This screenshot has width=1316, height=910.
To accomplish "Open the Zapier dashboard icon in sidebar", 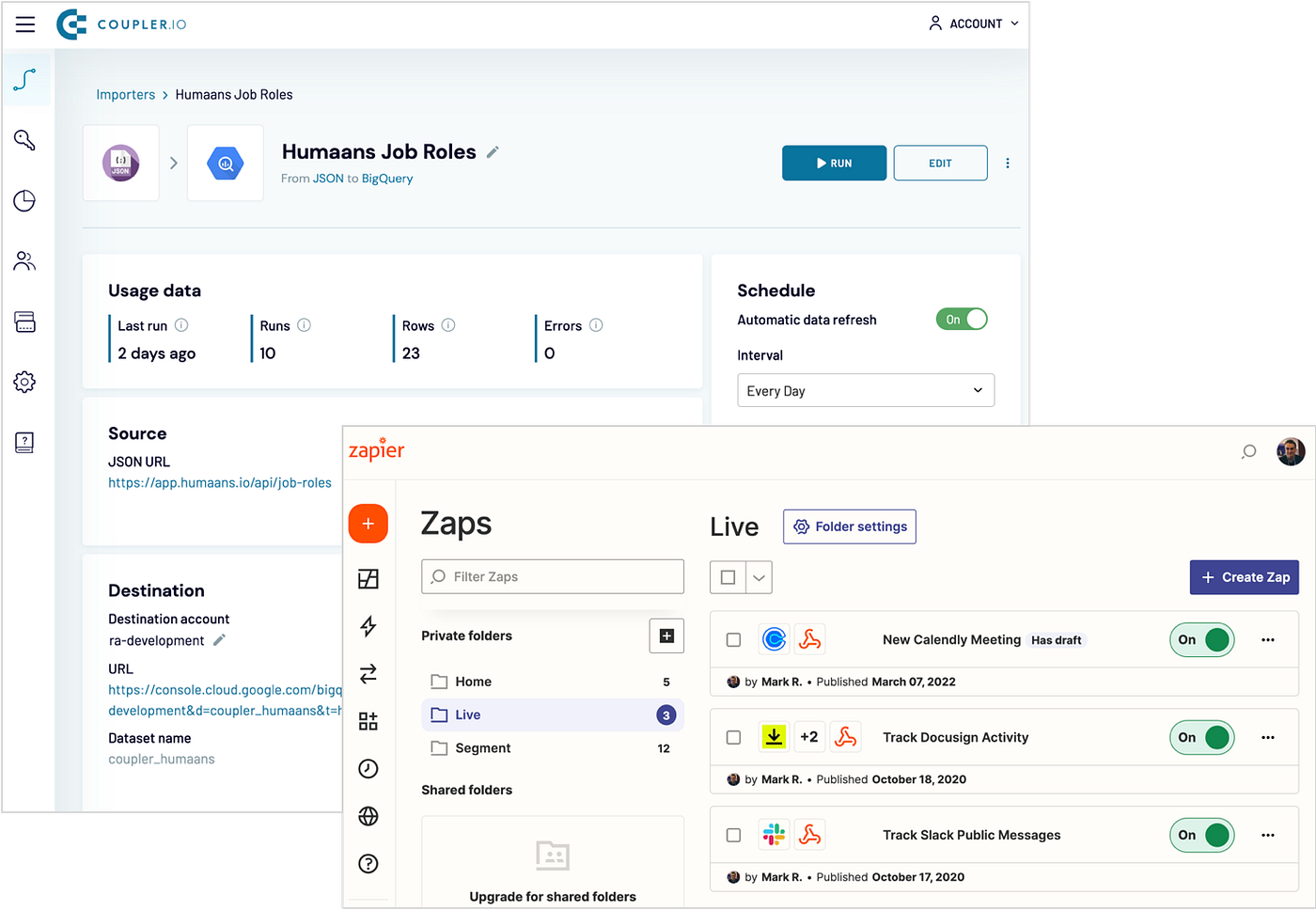I will [368, 579].
